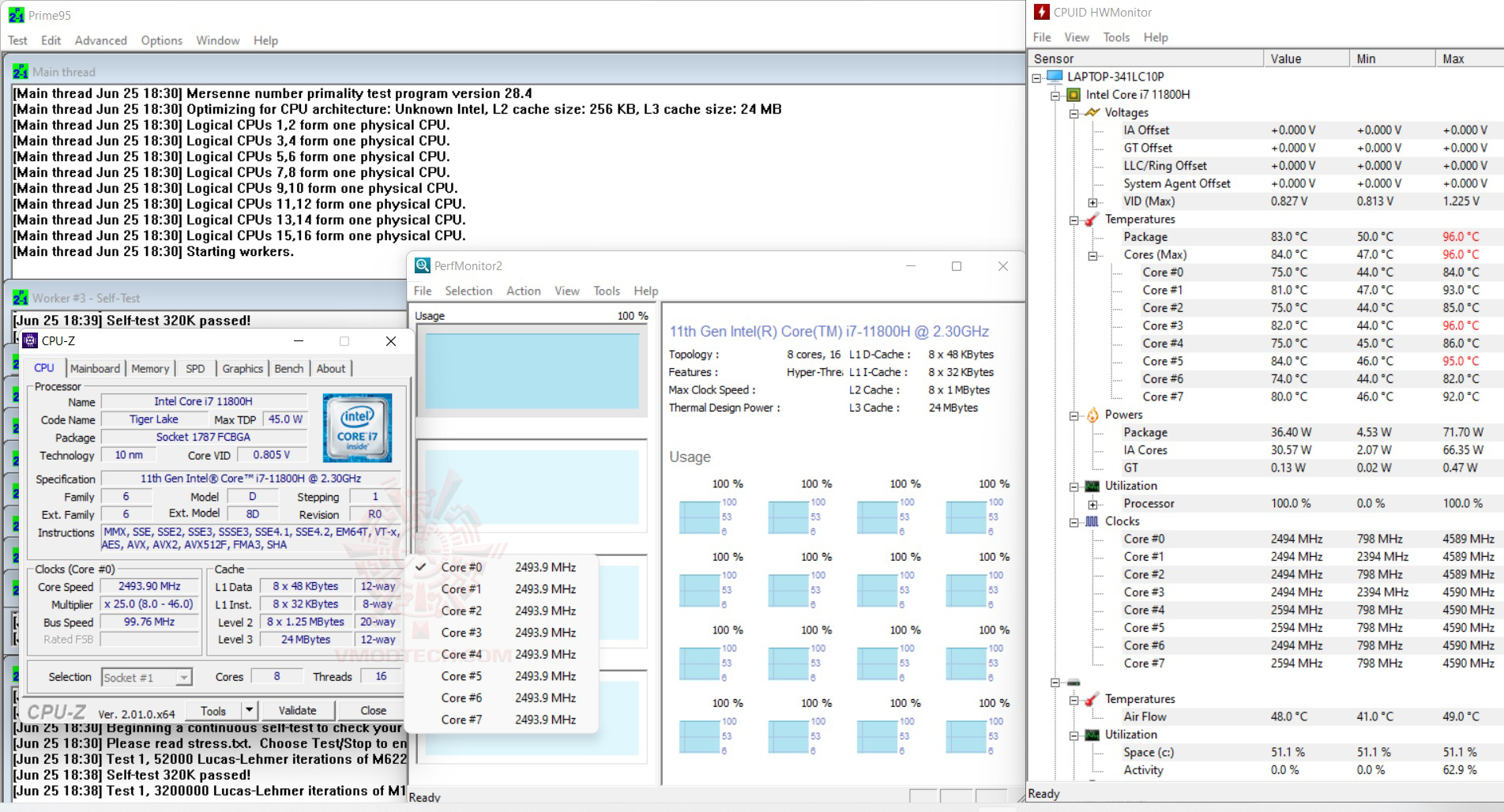Switch to the Bench tab in CPU-Z

click(289, 369)
